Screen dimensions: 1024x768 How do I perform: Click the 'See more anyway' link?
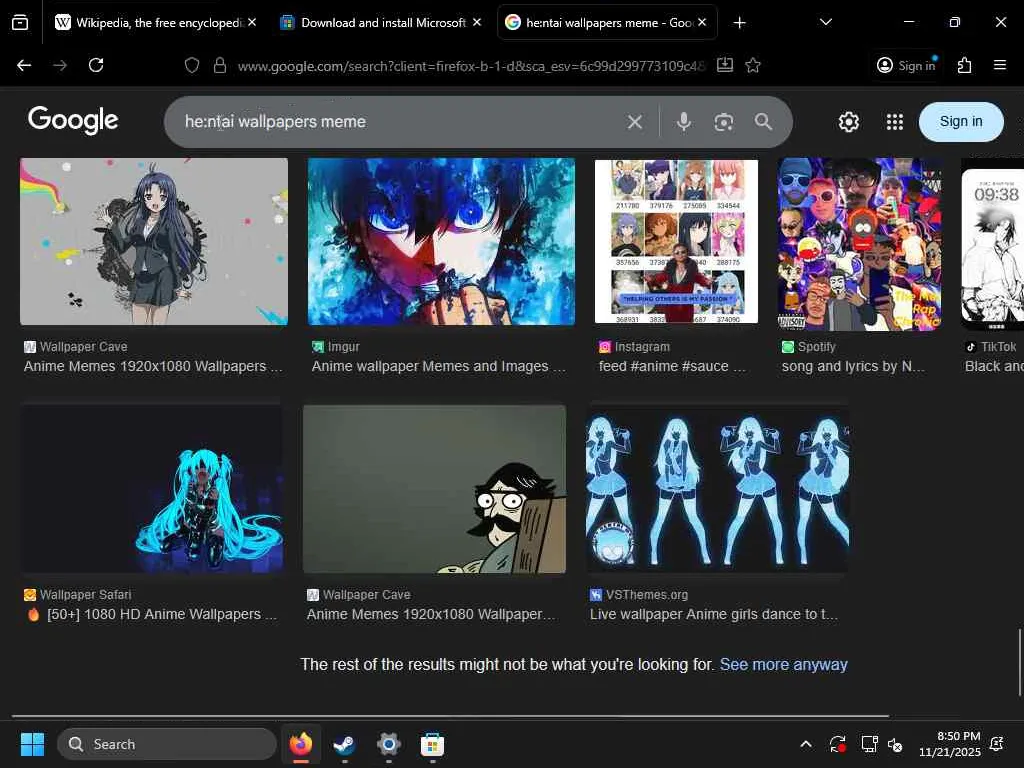click(x=784, y=665)
